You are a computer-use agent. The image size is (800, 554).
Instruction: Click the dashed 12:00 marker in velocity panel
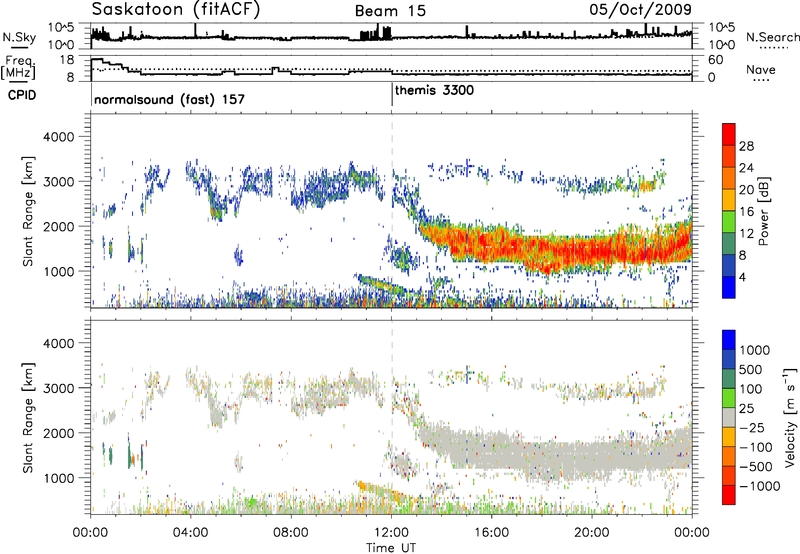[x=392, y=417]
